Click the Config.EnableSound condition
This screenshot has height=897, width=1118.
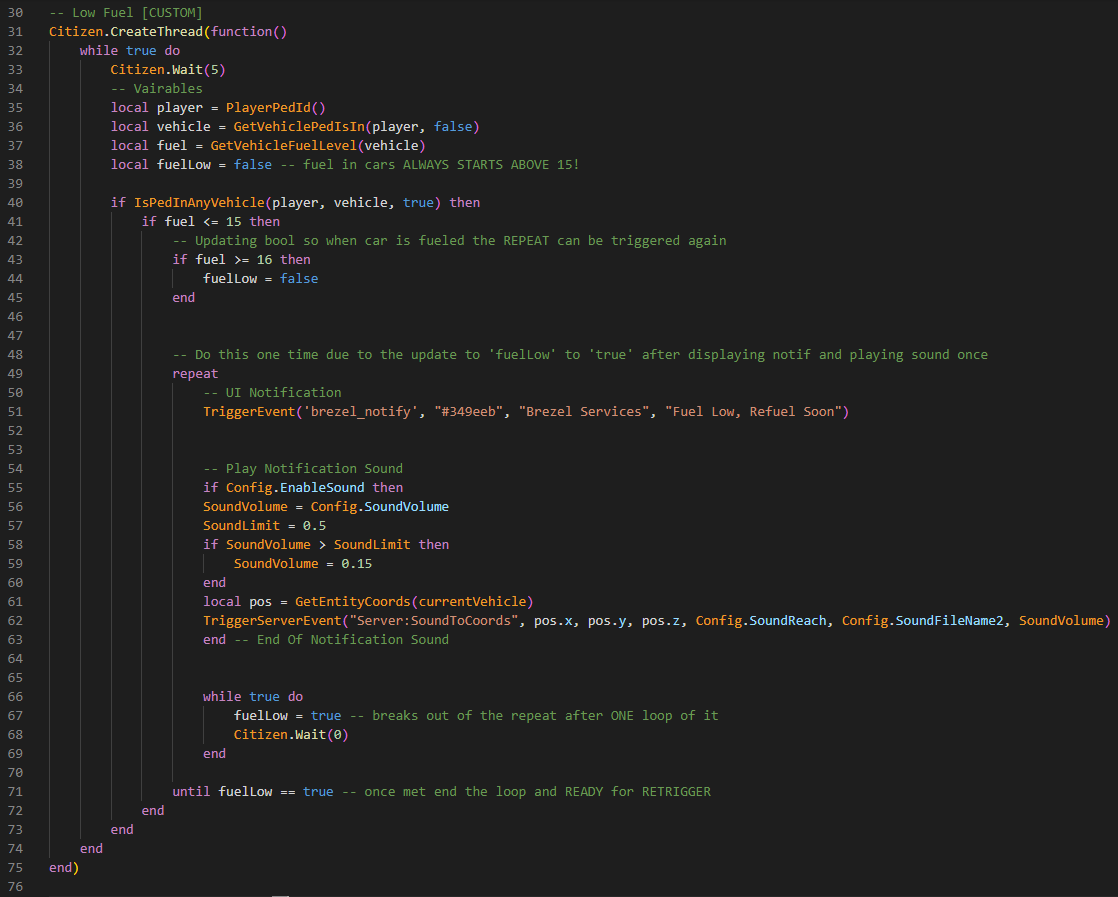[295, 488]
